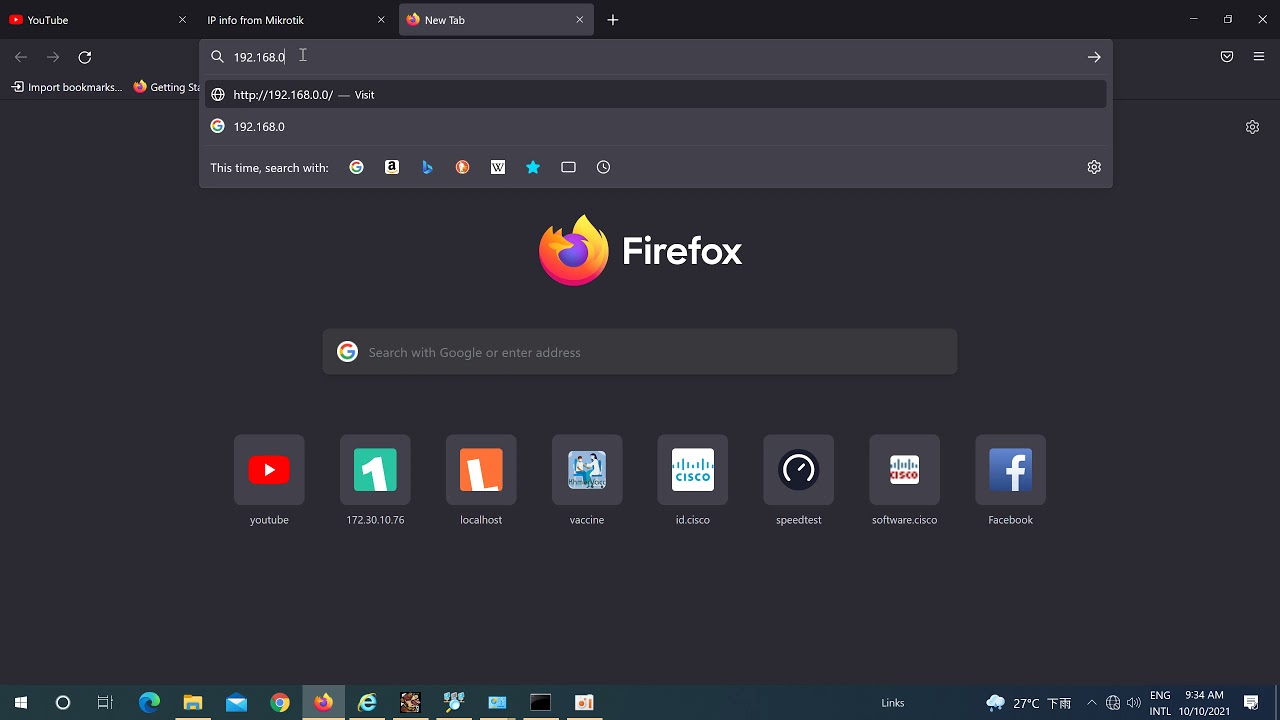Search with Google in the one-off search row

pos(356,167)
